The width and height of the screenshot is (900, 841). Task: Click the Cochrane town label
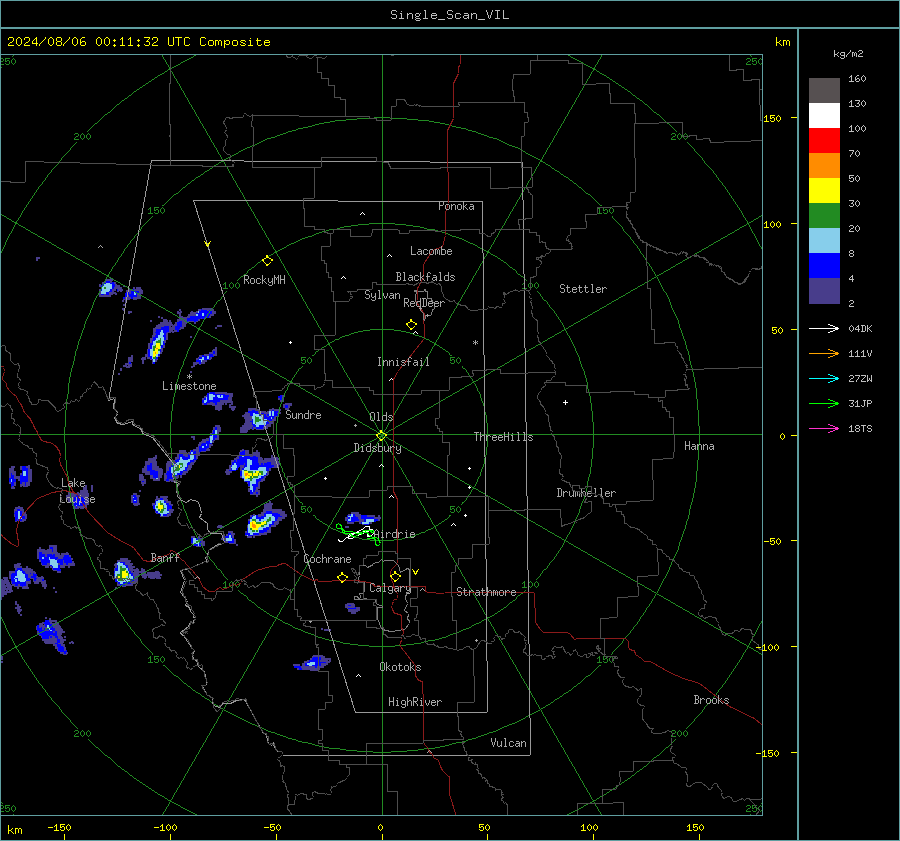[327, 559]
